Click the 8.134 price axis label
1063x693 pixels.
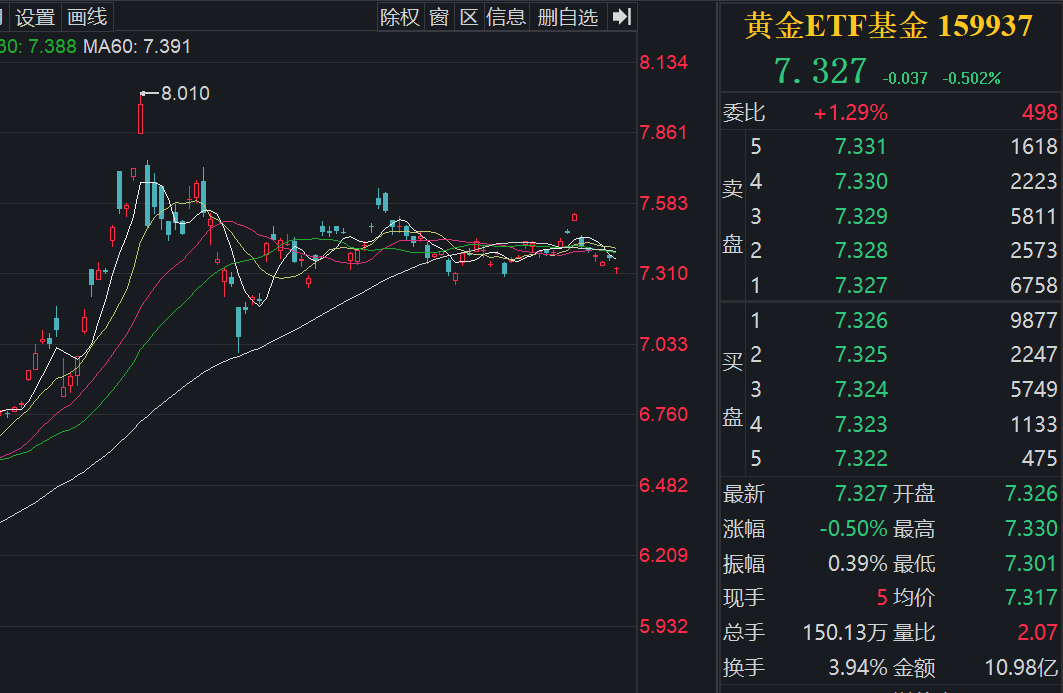(664, 62)
